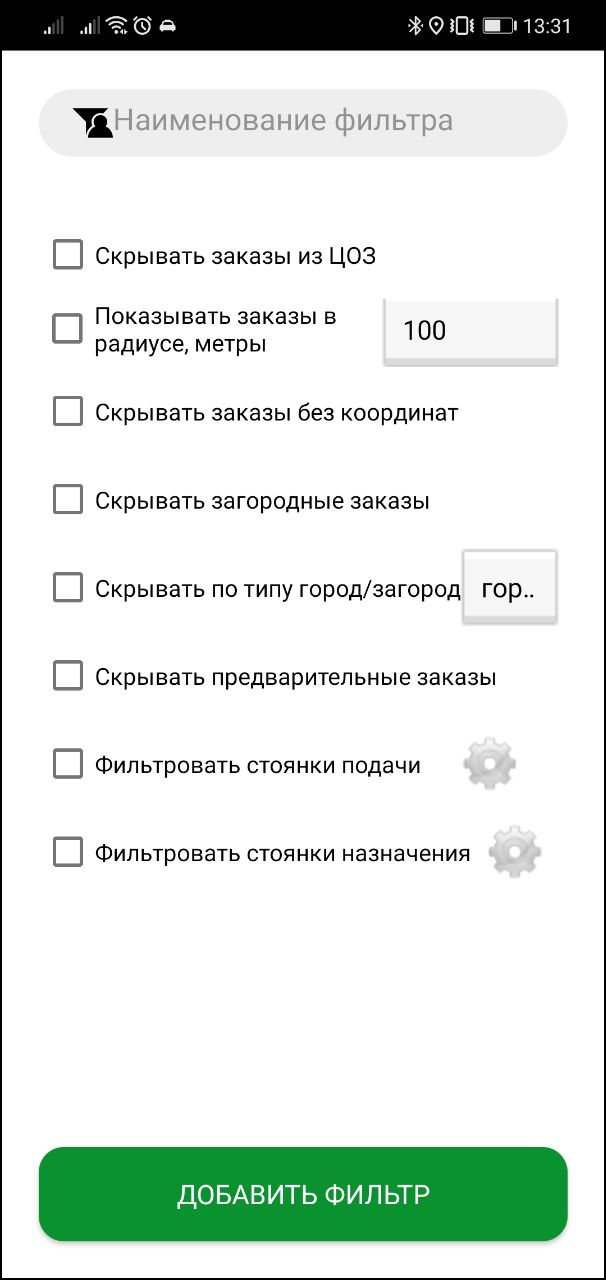
Task: Toggle "Скрывать заказы без координат" checkbox
Action: point(68,411)
